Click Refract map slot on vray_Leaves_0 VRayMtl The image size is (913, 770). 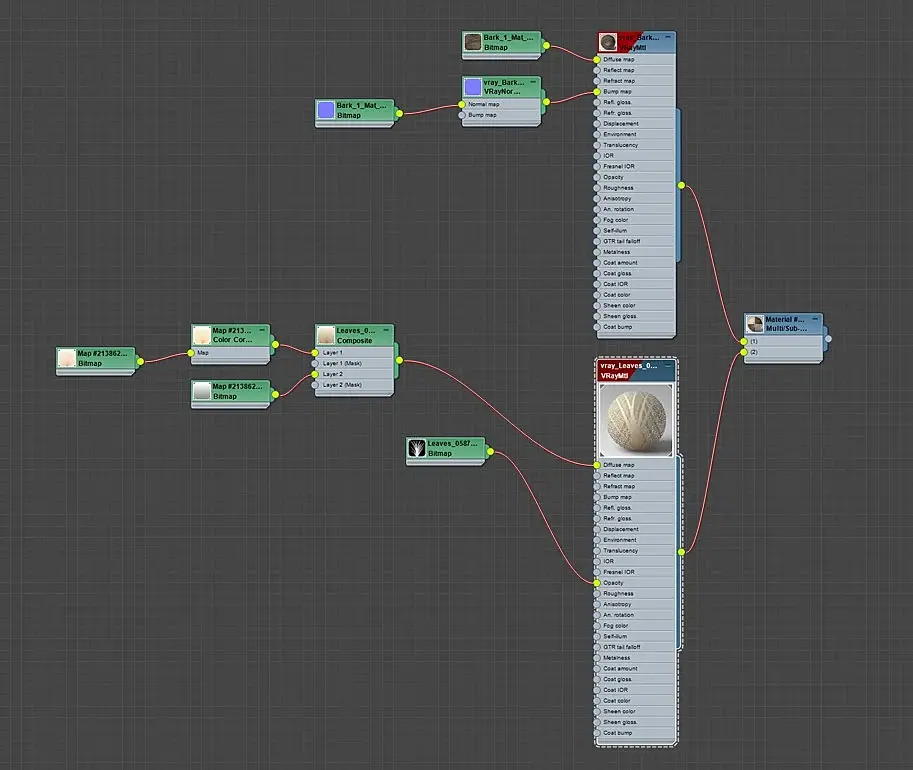[x=636, y=486]
